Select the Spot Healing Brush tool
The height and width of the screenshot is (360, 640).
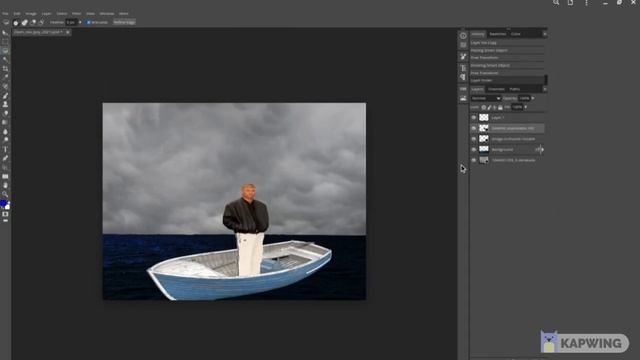(5, 87)
